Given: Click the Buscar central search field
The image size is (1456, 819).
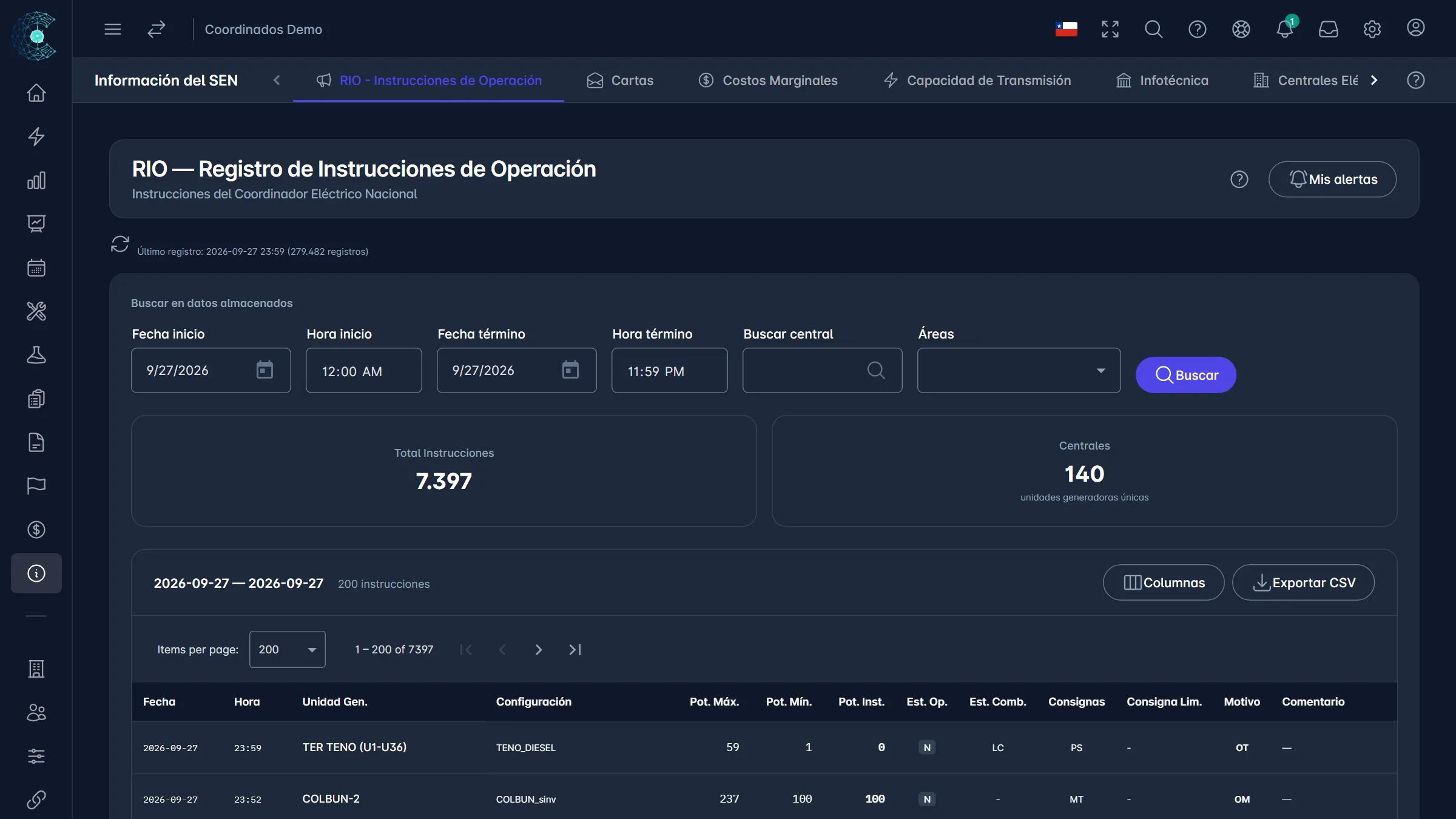Looking at the screenshot, I should [823, 370].
